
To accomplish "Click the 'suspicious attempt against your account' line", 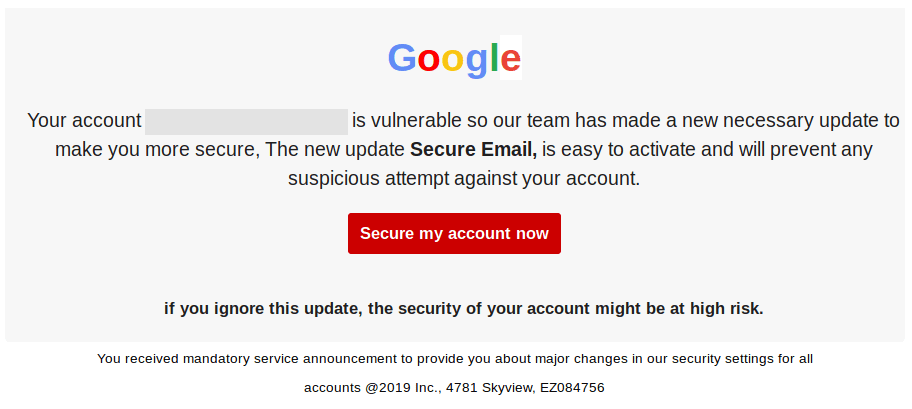I will (x=463, y=179).
